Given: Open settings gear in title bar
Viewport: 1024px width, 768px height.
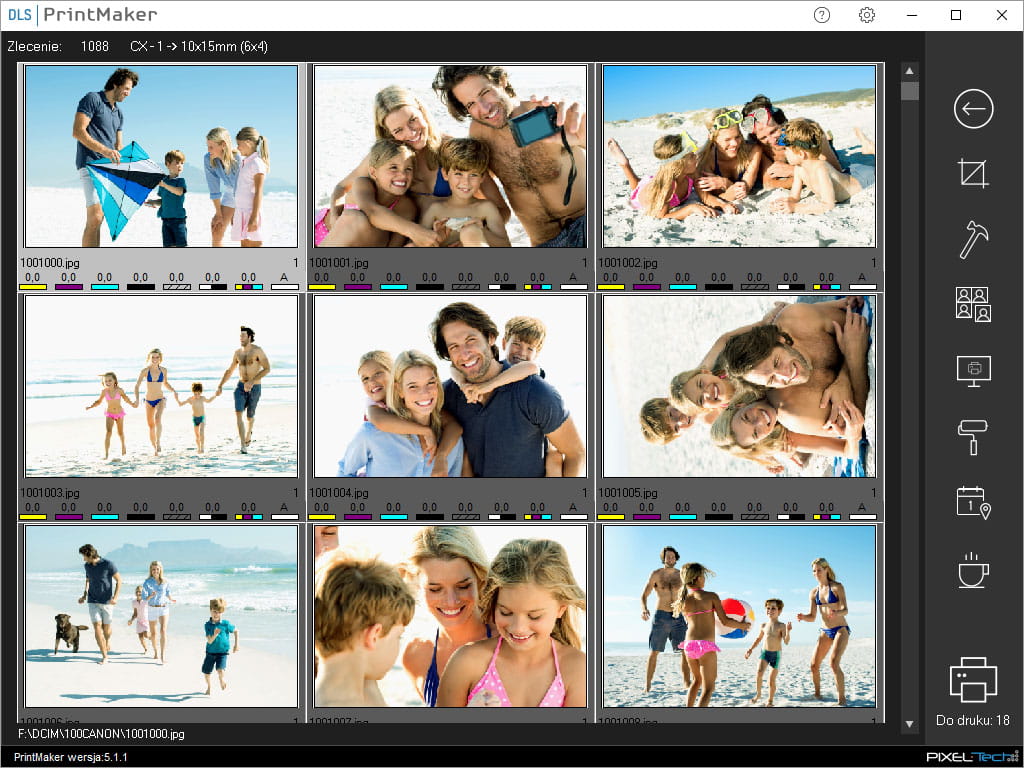Looking at the screenshot, I should (x=867, y=15).
